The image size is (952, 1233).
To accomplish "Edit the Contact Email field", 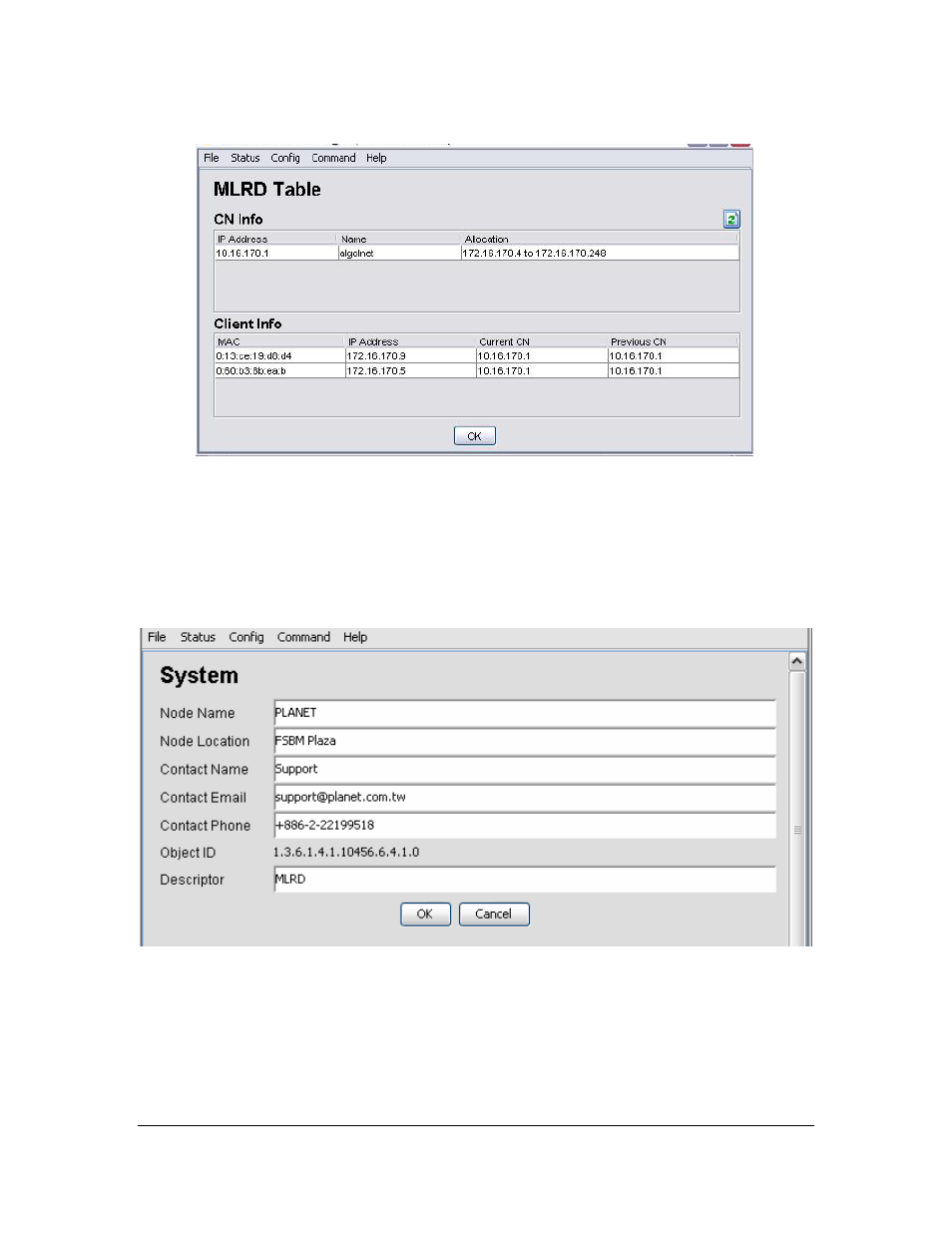I will coord(525,797).
